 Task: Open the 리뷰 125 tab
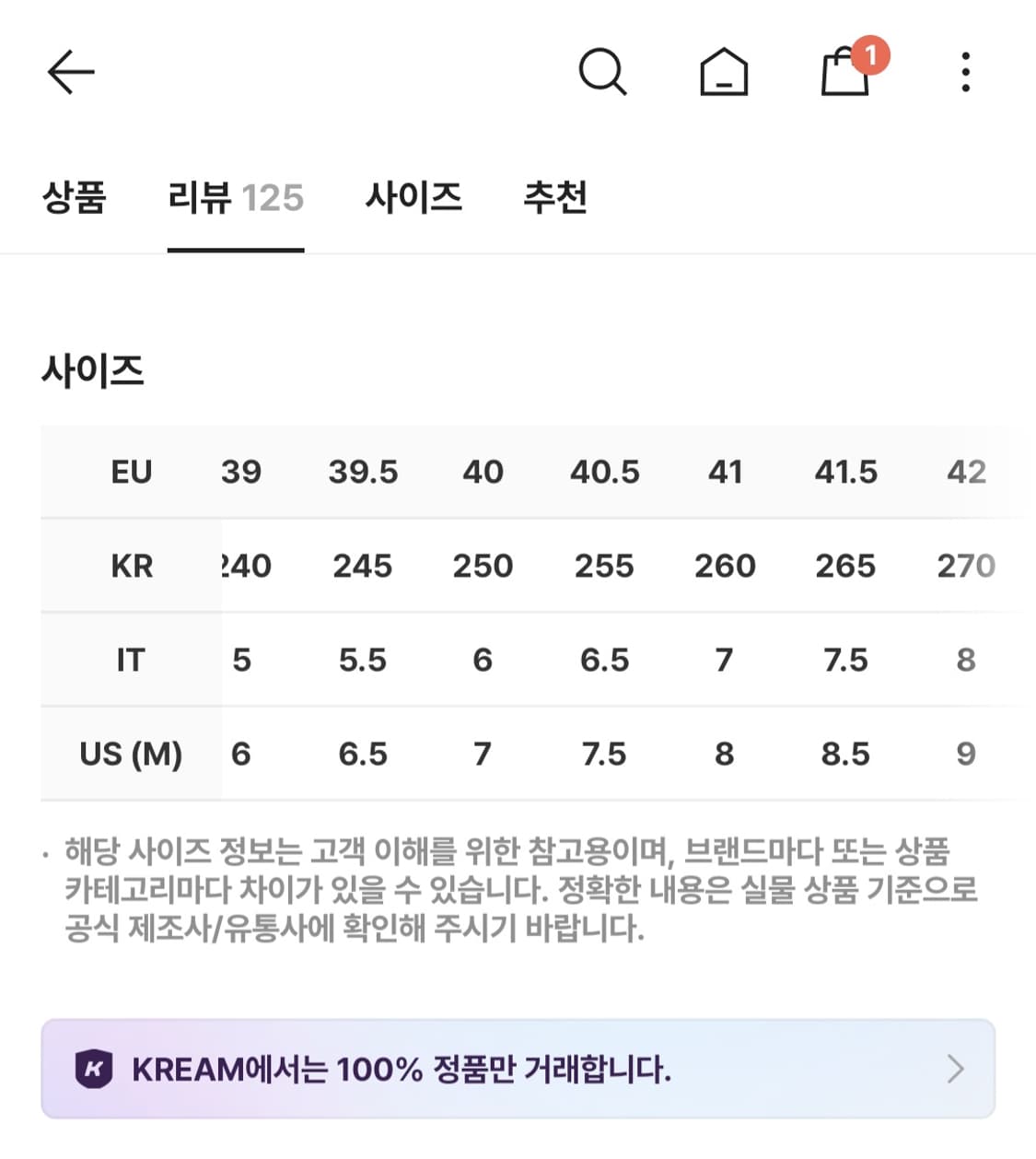click(x=236, y=198)
